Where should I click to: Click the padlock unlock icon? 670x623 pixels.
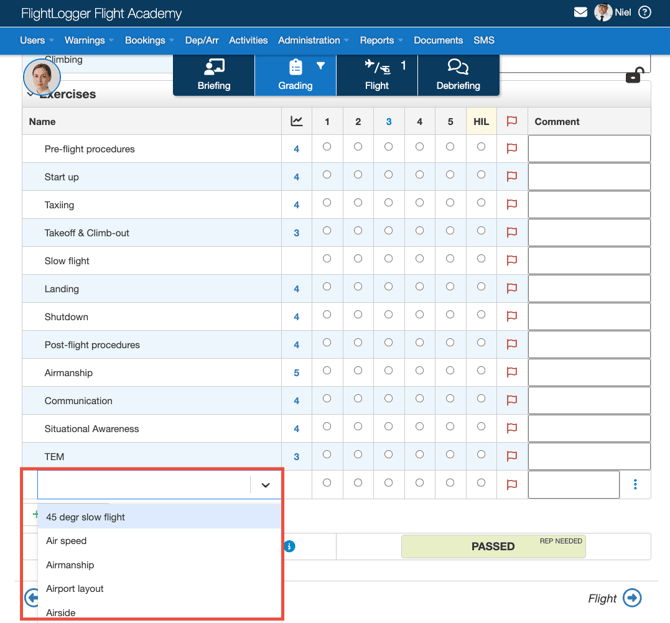pyautogui.click(x=634, y=76)
